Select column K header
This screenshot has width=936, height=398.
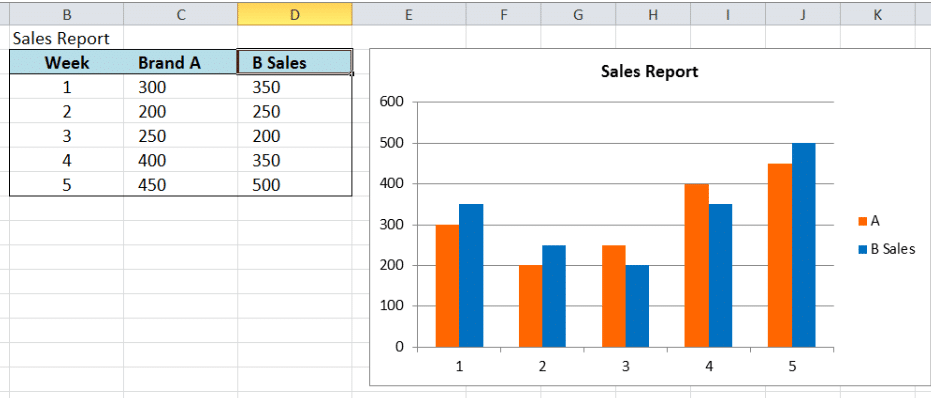877,15
